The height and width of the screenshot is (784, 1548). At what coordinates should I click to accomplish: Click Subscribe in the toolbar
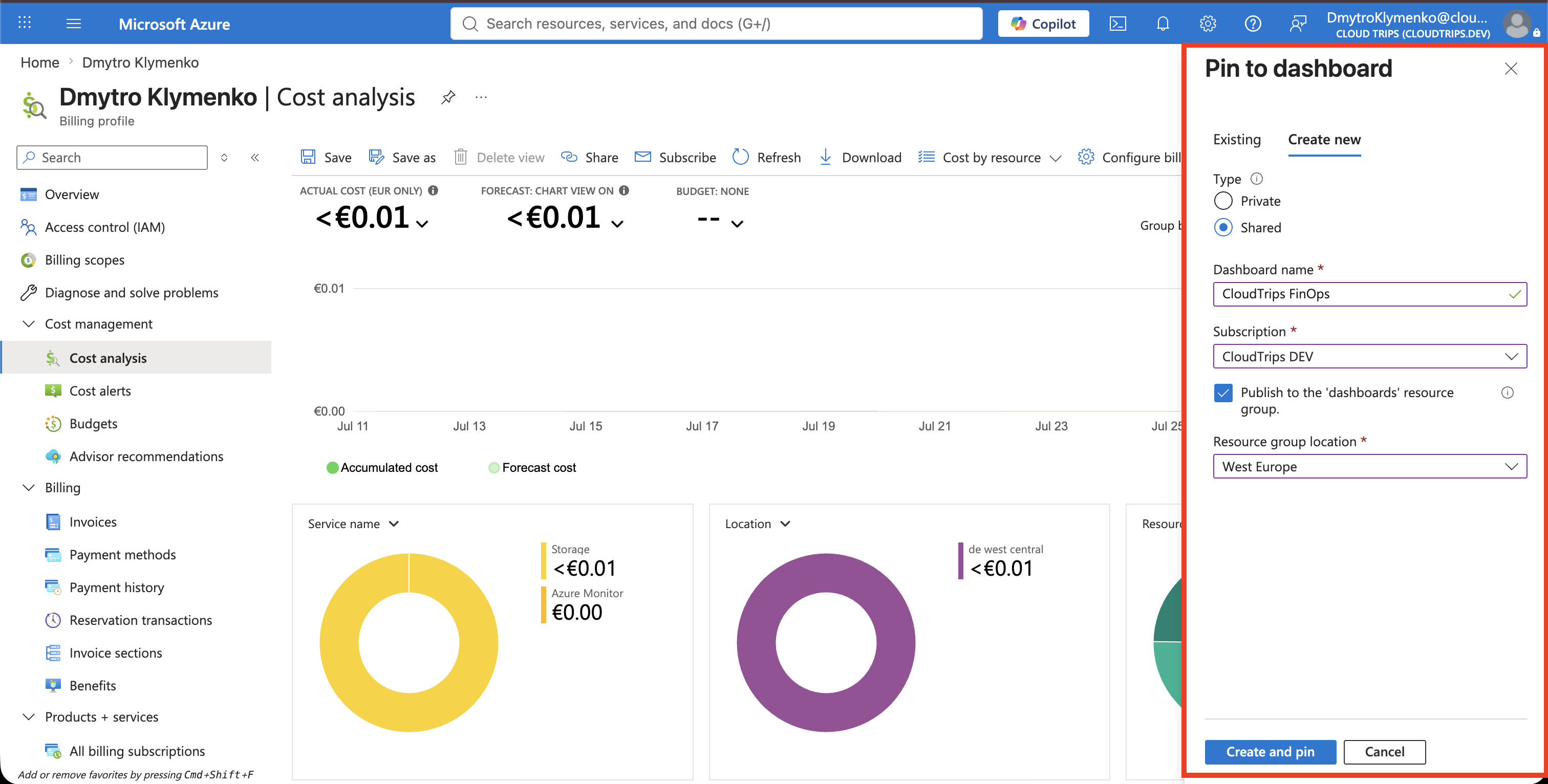[x=675, y=158]
